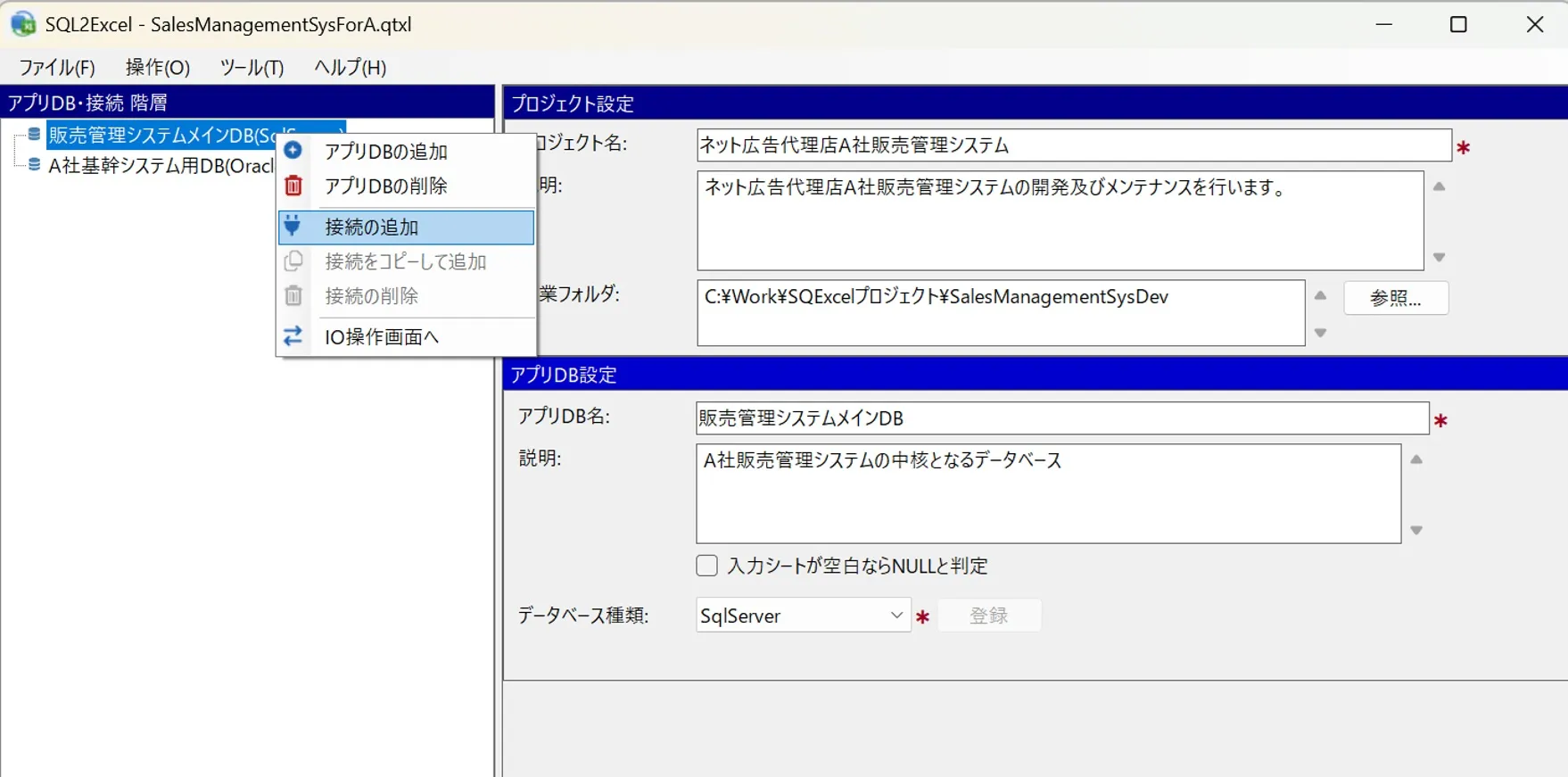This screenshot has height=777, width=1568.
Task: Choose アプリDBの削除 from context menu
Action: point(407,186)
